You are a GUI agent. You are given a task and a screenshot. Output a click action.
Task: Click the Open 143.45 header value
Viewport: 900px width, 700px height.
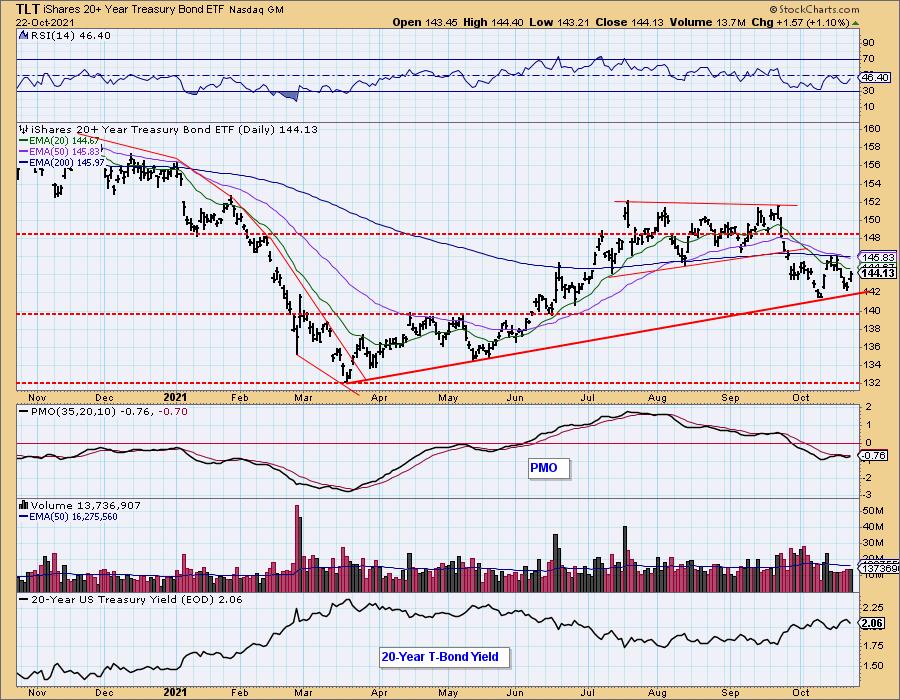coord(424,22)
